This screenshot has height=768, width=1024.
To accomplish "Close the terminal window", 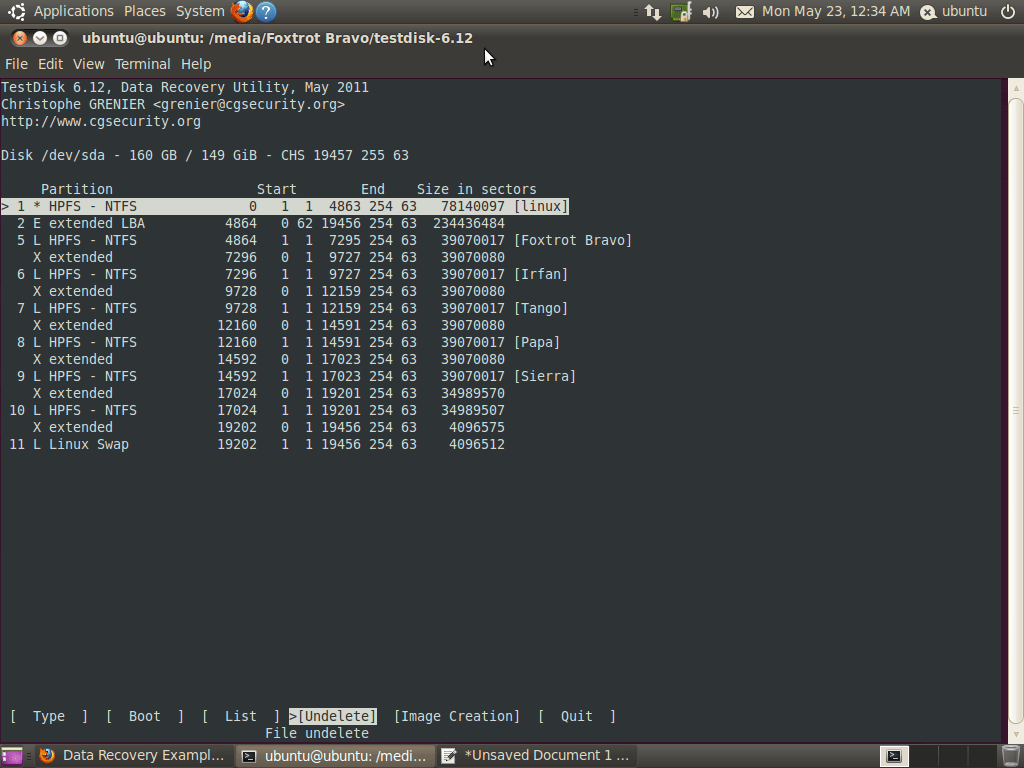I will coord(20,38).
